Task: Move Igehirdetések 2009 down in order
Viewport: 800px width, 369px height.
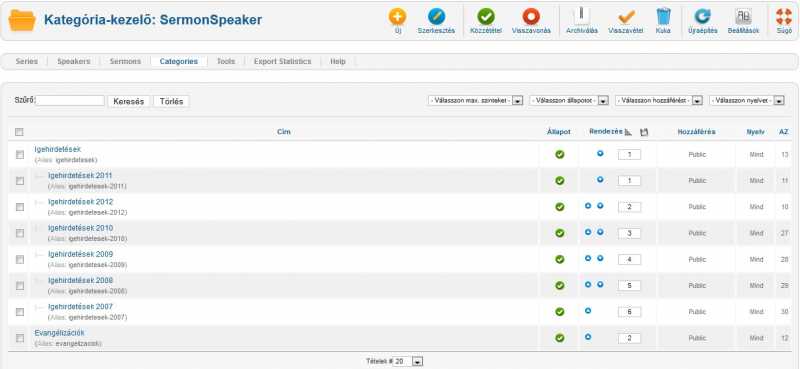Action: click(601, 258)
